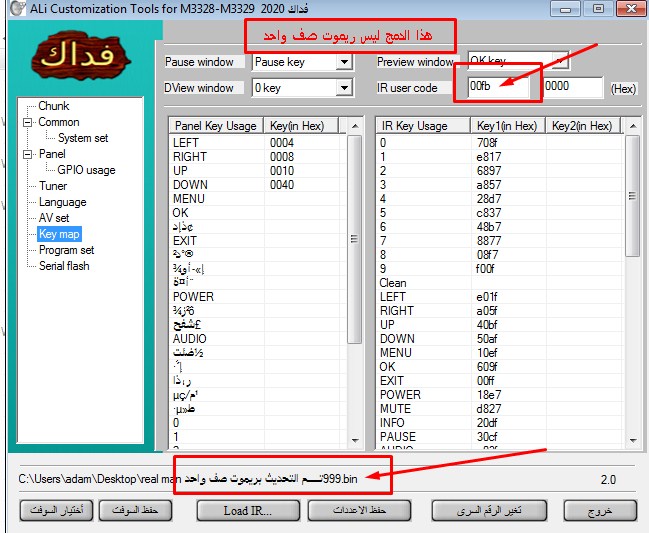This screenshot has width=649, height=533.
Task: Open Serial flash tree item
Action: (64, 266)
